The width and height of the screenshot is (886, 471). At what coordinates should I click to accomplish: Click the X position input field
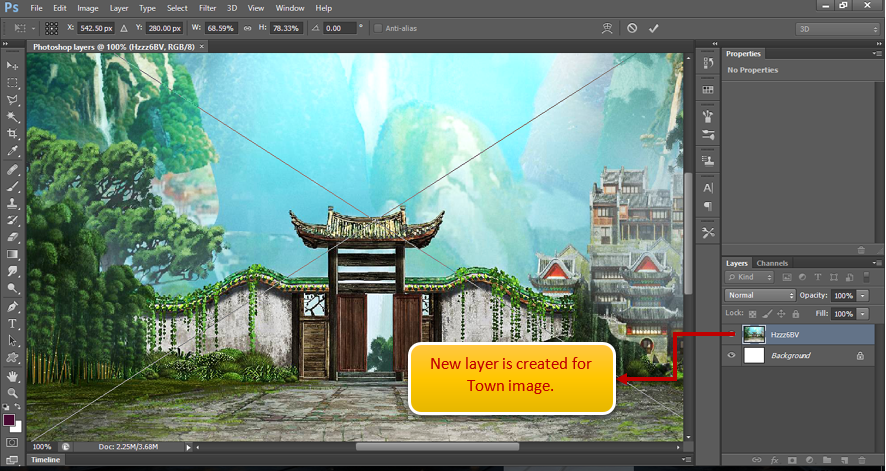[x=96, y=28]
